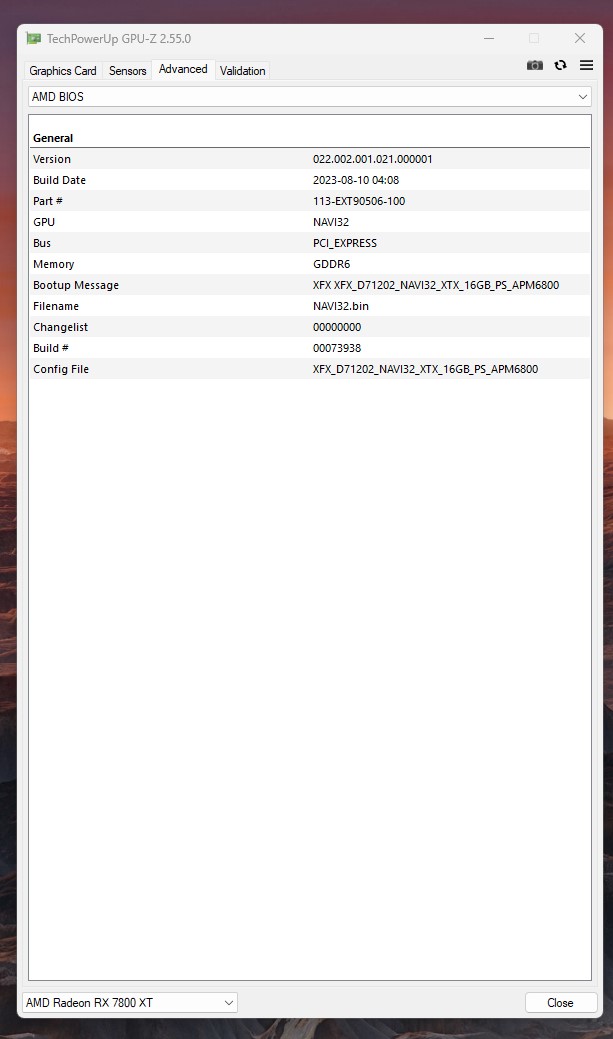Open the Validation tab
Image resolution: width=613 pixels, height=1039 pixels.
(x=243, y=71)
